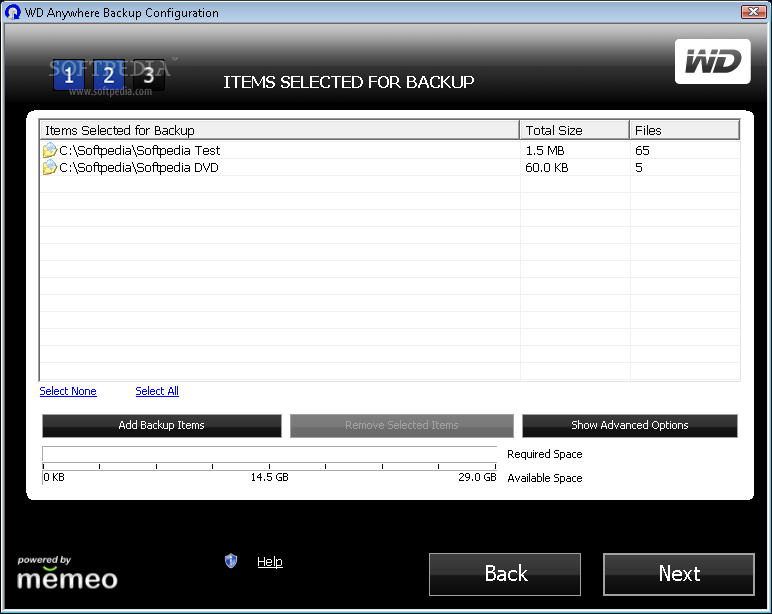The width and height of the screenshot is (772, 614).
Task: Click the app icon in title bar
Action: pos(13,12)
